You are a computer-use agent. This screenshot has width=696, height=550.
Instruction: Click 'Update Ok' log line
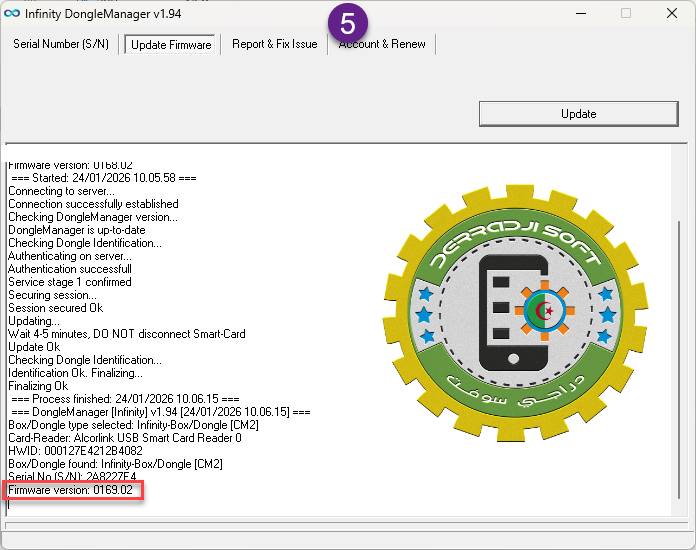(34, 347)
